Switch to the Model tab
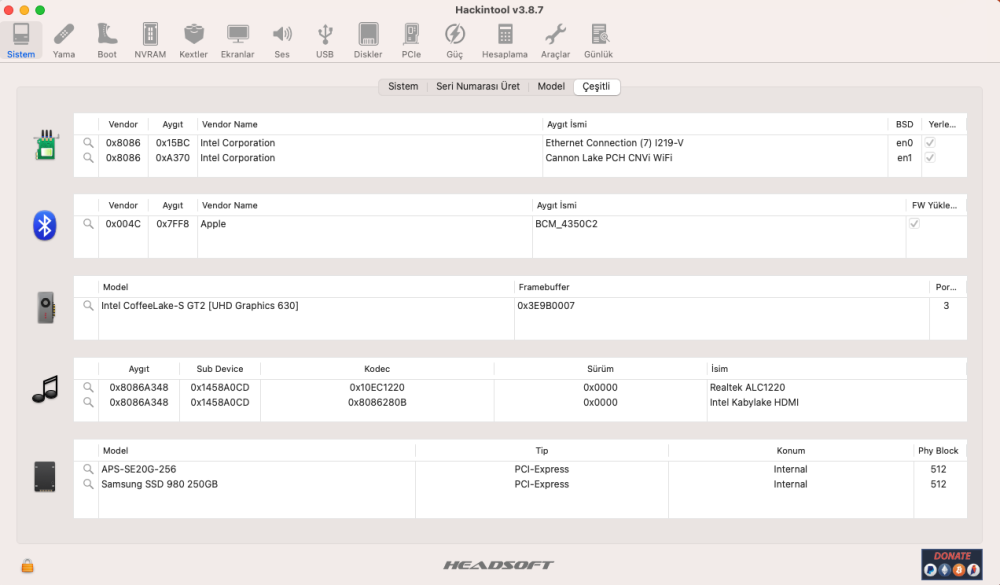1000x585 pixels. 551,86
